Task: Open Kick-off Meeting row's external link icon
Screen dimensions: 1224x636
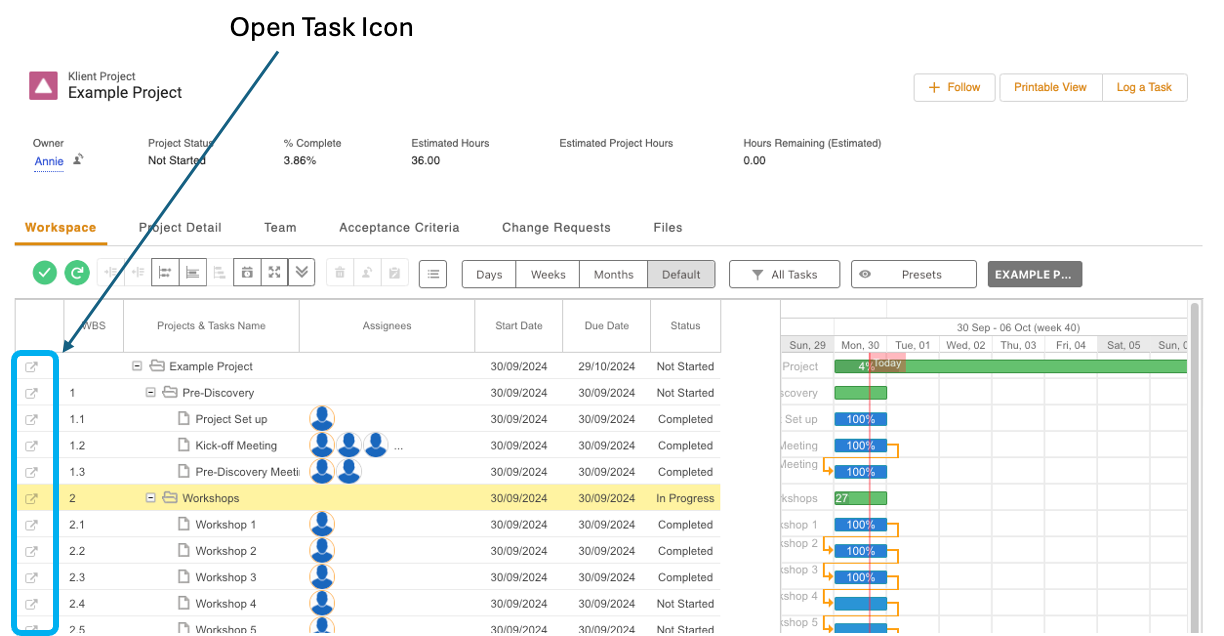Action: [x=31, y=446]
